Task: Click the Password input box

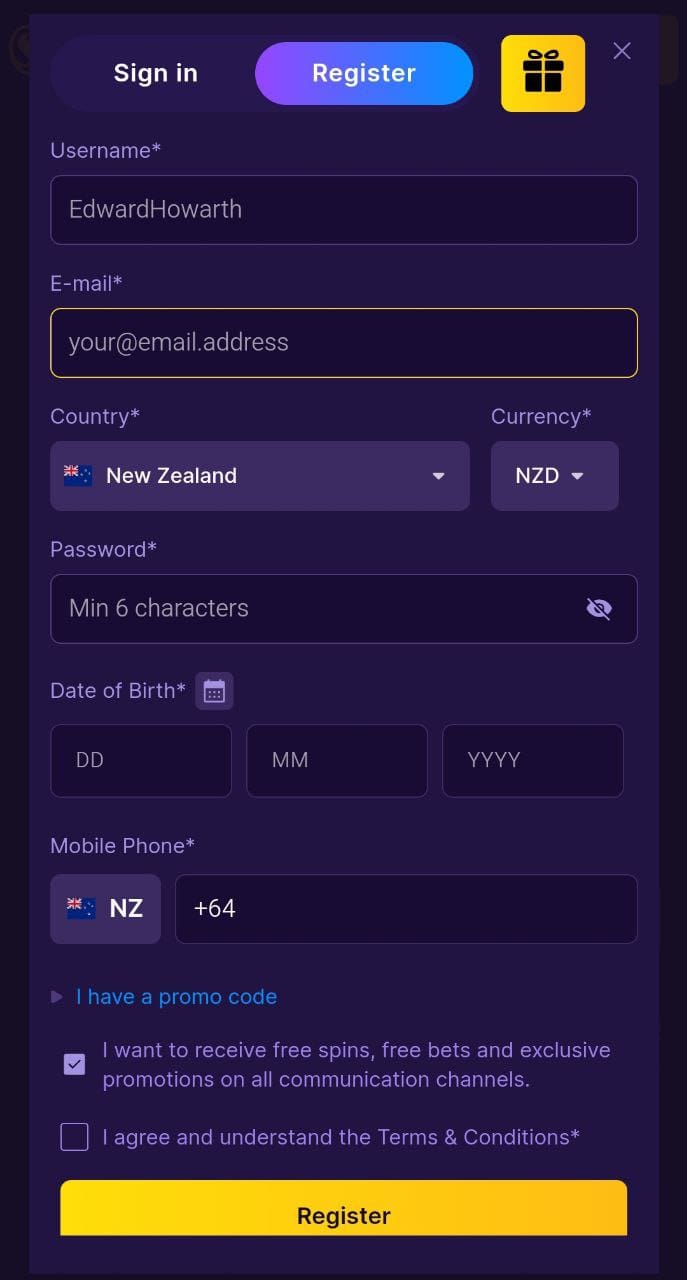Action: [310, 609]
